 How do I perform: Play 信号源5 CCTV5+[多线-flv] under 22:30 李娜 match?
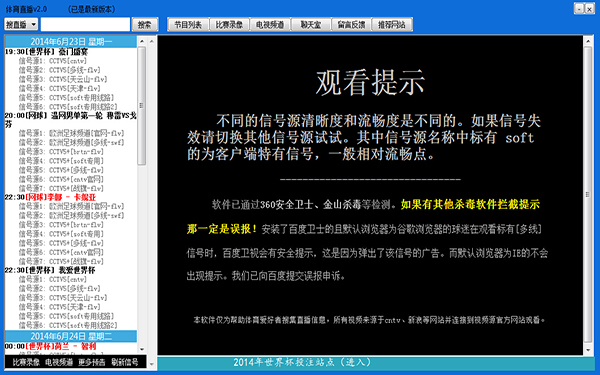[x=61, y=243]
